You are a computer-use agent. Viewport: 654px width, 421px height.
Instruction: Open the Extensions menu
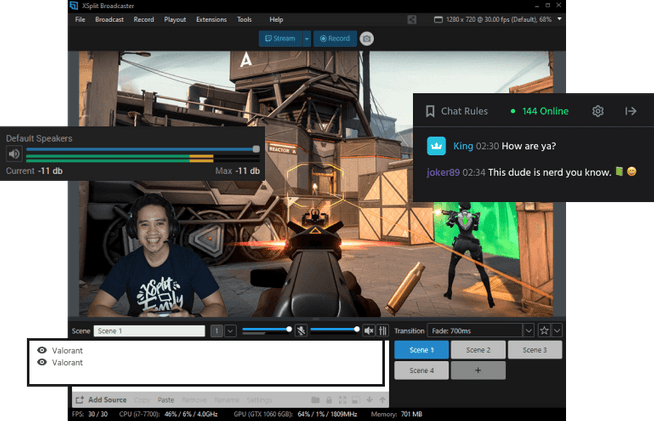pos(211,20)
